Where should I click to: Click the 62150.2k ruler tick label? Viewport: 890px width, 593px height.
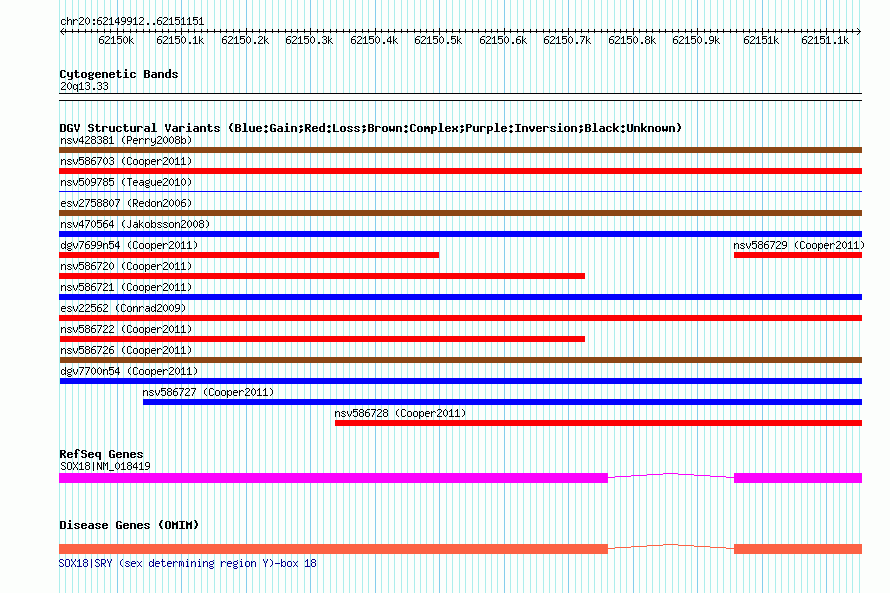click(x=245, y=40)
